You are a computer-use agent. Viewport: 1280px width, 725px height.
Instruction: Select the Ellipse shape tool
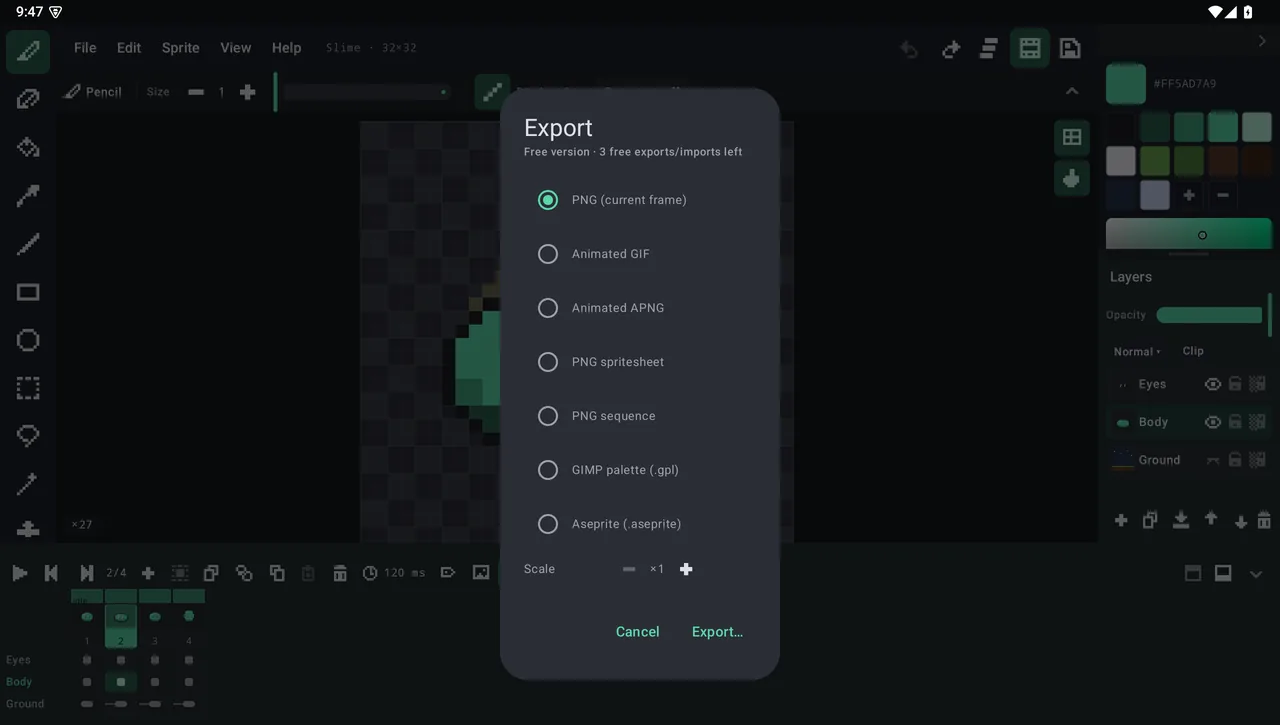tap(28, 340)
